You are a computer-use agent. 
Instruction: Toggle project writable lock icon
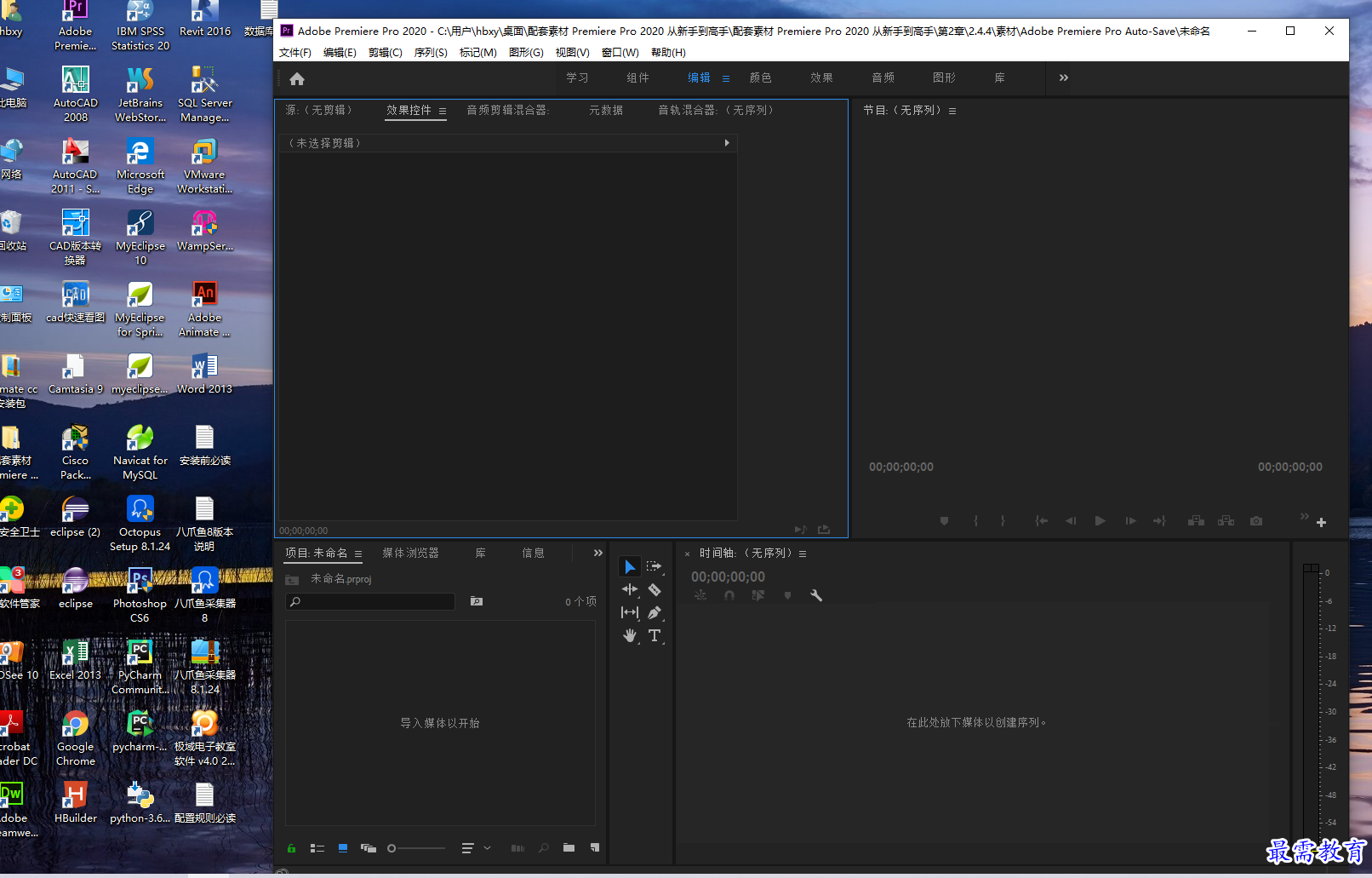tap(291, 848)
